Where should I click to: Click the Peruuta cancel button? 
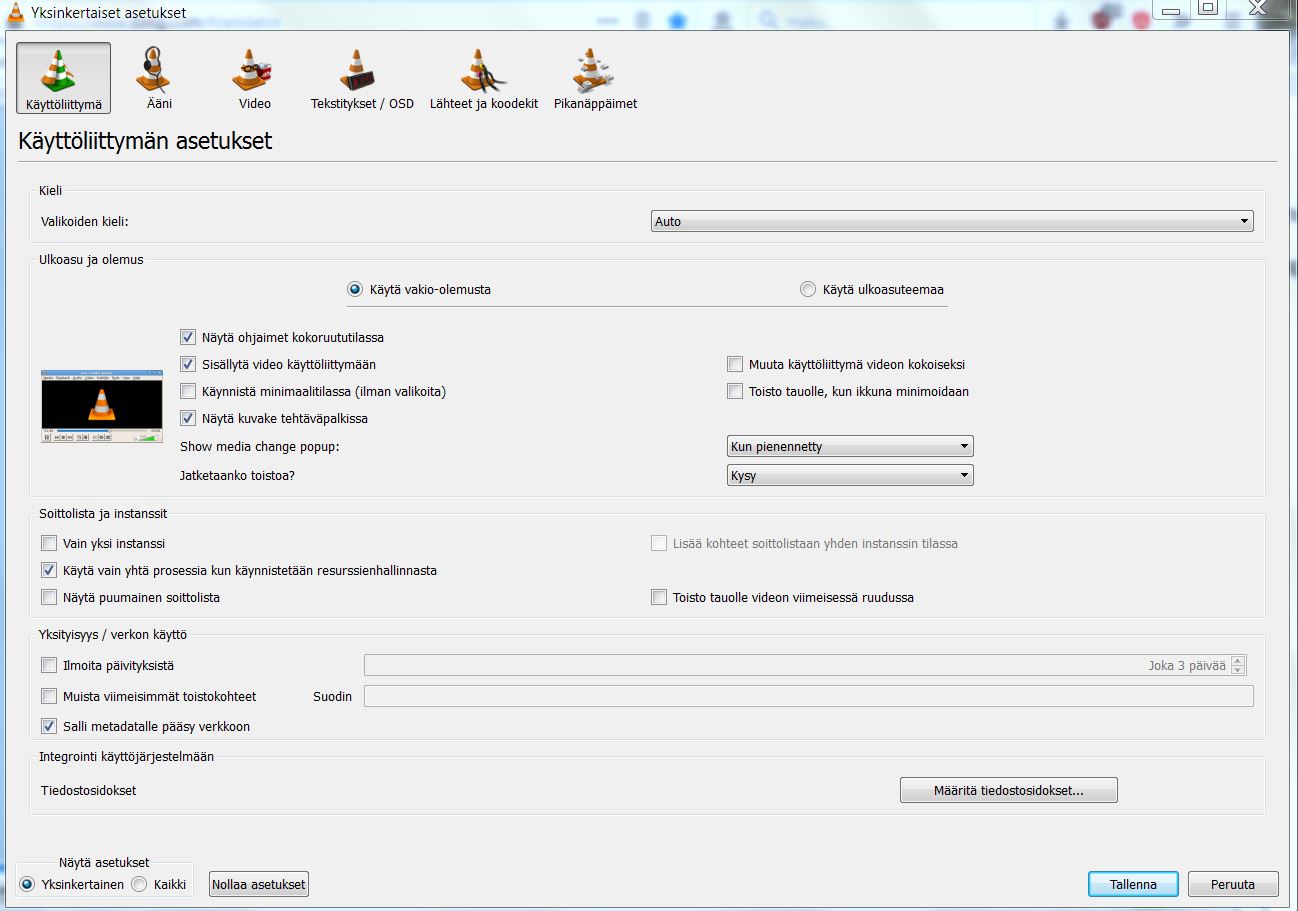[1233, 885]
